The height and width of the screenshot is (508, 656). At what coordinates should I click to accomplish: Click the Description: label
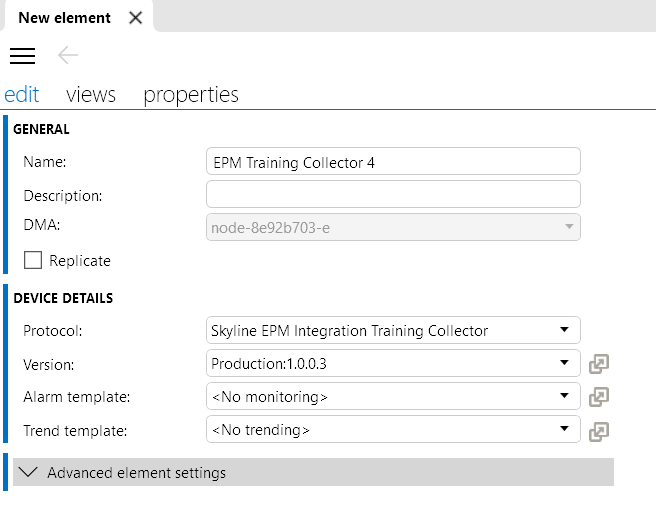pyautogui.click(x=63, y=196)
